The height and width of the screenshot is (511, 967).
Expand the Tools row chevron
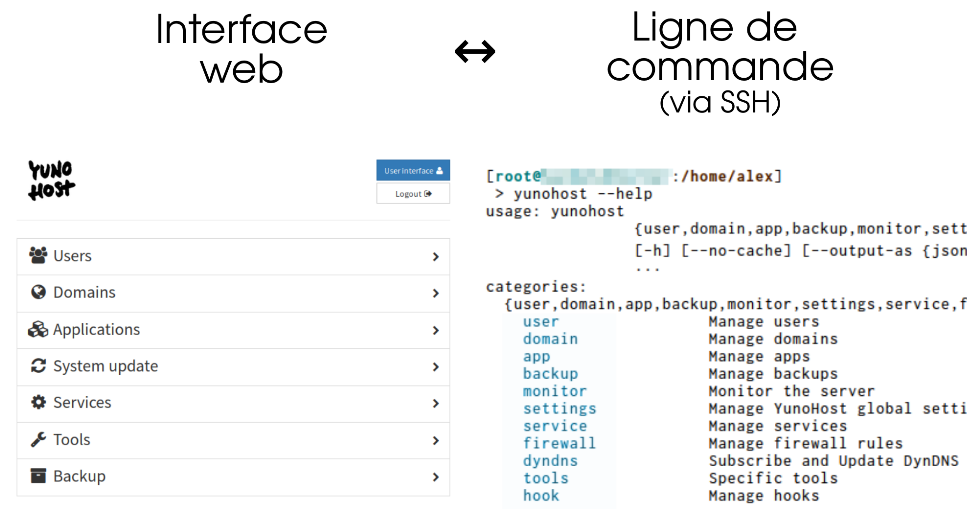coord(435,440)
